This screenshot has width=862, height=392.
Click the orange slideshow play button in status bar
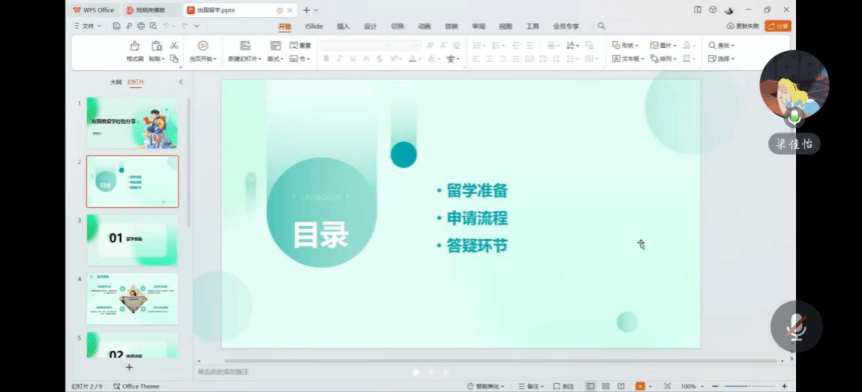point(640,387)
